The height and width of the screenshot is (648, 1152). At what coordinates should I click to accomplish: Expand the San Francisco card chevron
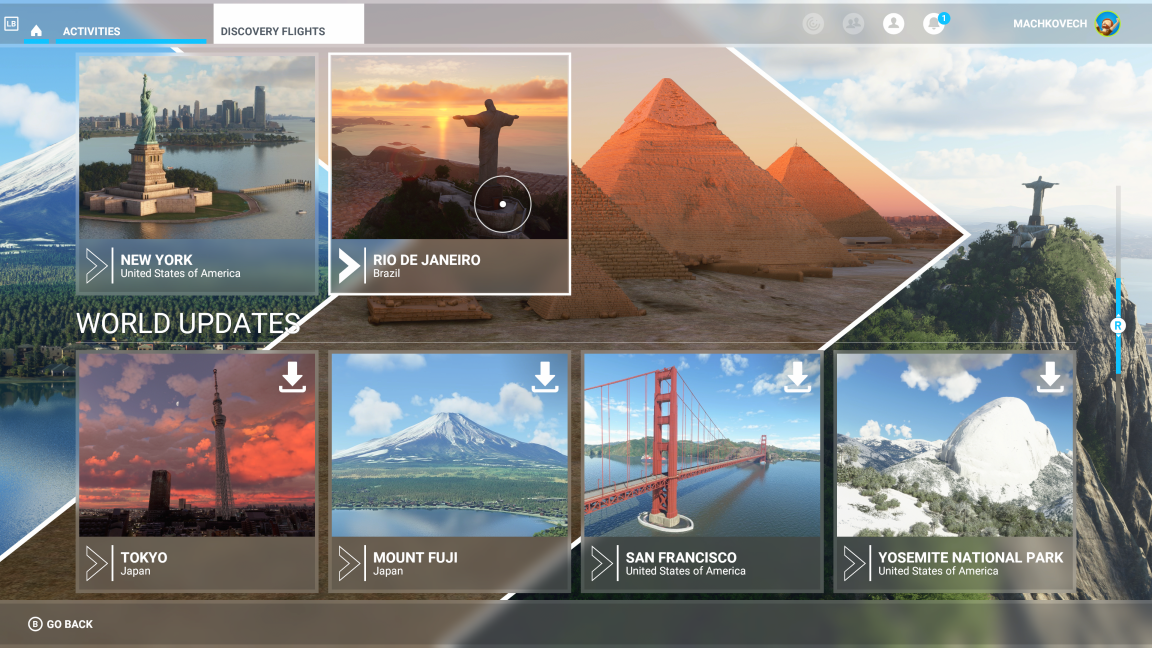[x=601, y=565]
